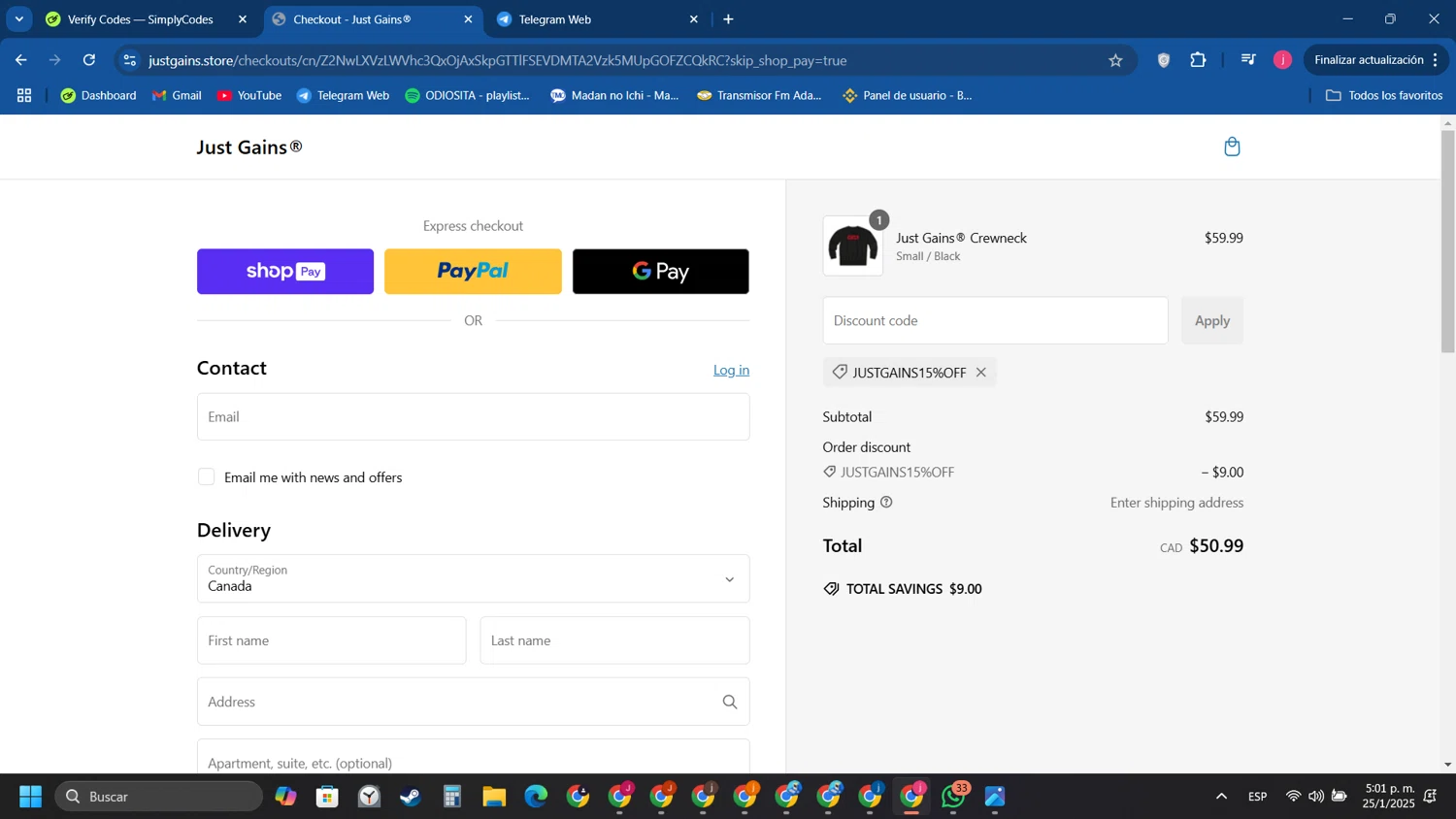
Task: Pay with Google Pay express checkout
Action: (x=660, y=272)
